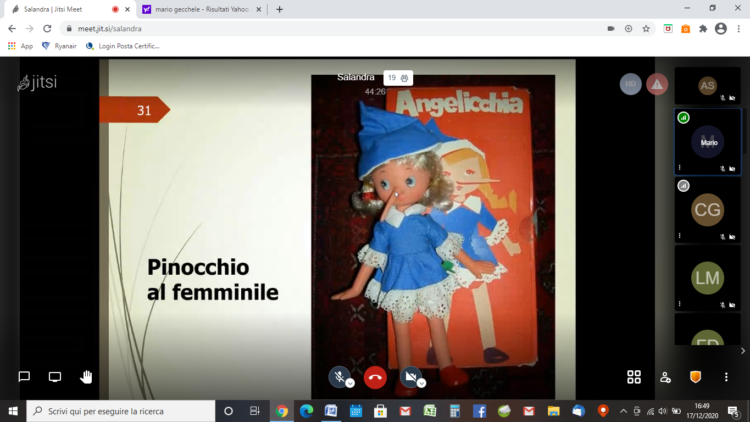
Task: Open the Ryanair bookmark
Action: coord(59,46)
